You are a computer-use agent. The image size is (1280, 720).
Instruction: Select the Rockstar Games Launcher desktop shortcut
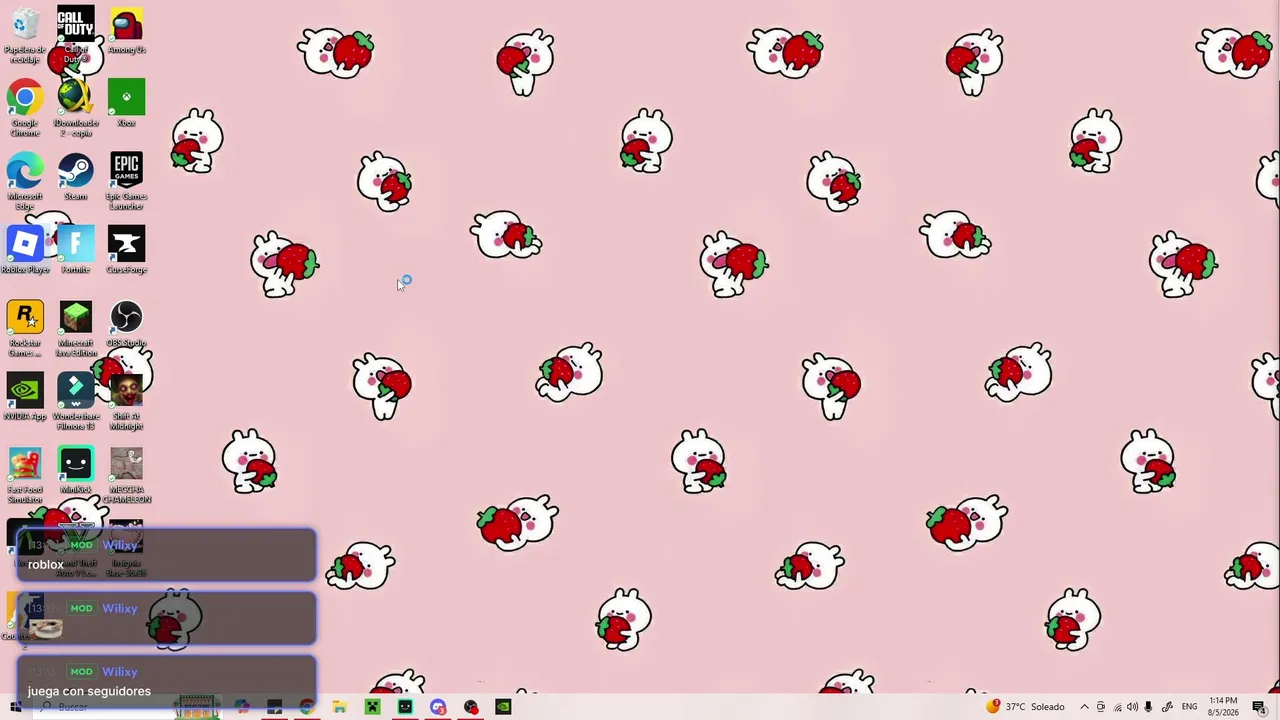point(25,329)
